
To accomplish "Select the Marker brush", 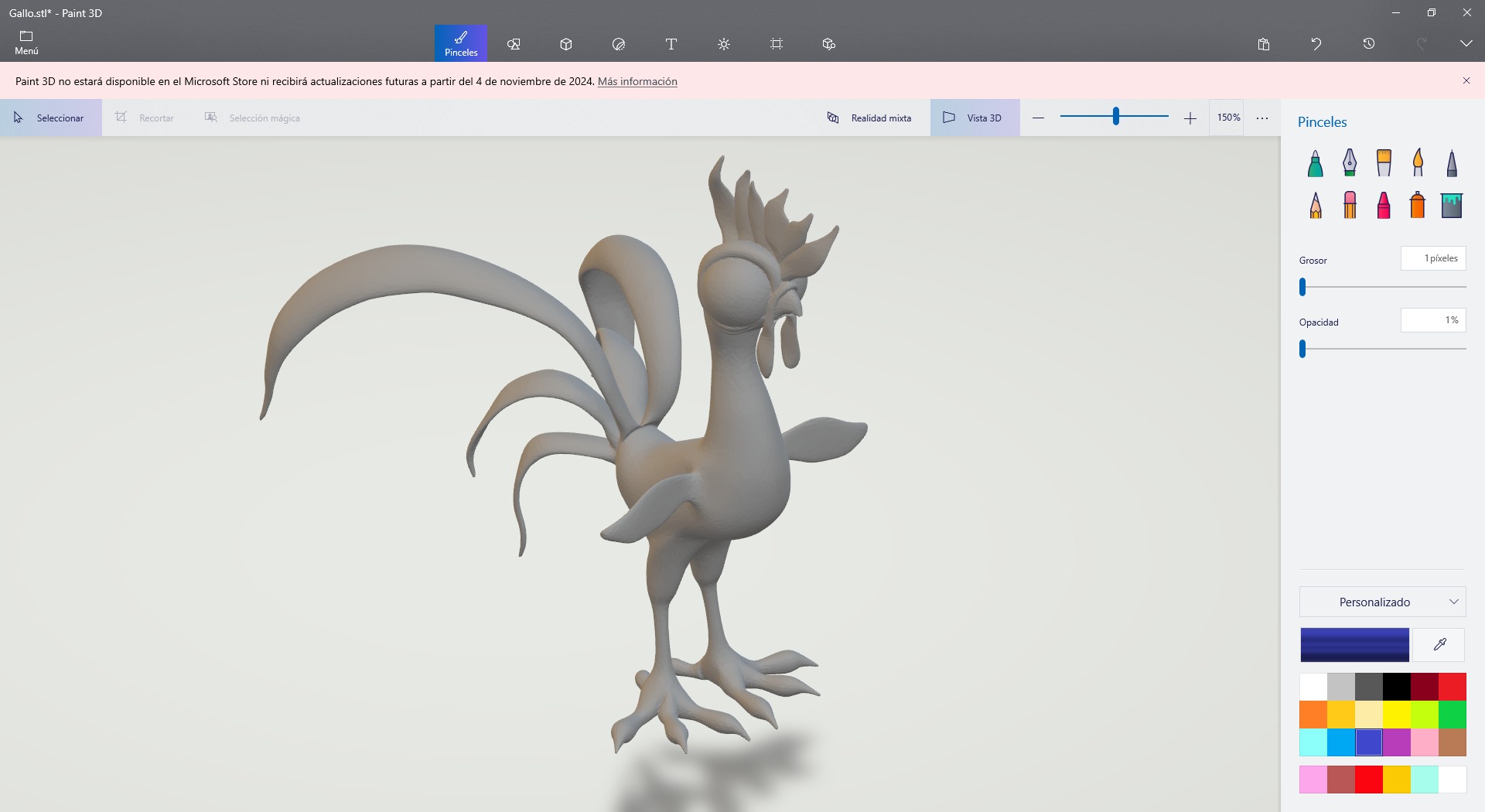I will [1316, 163].
